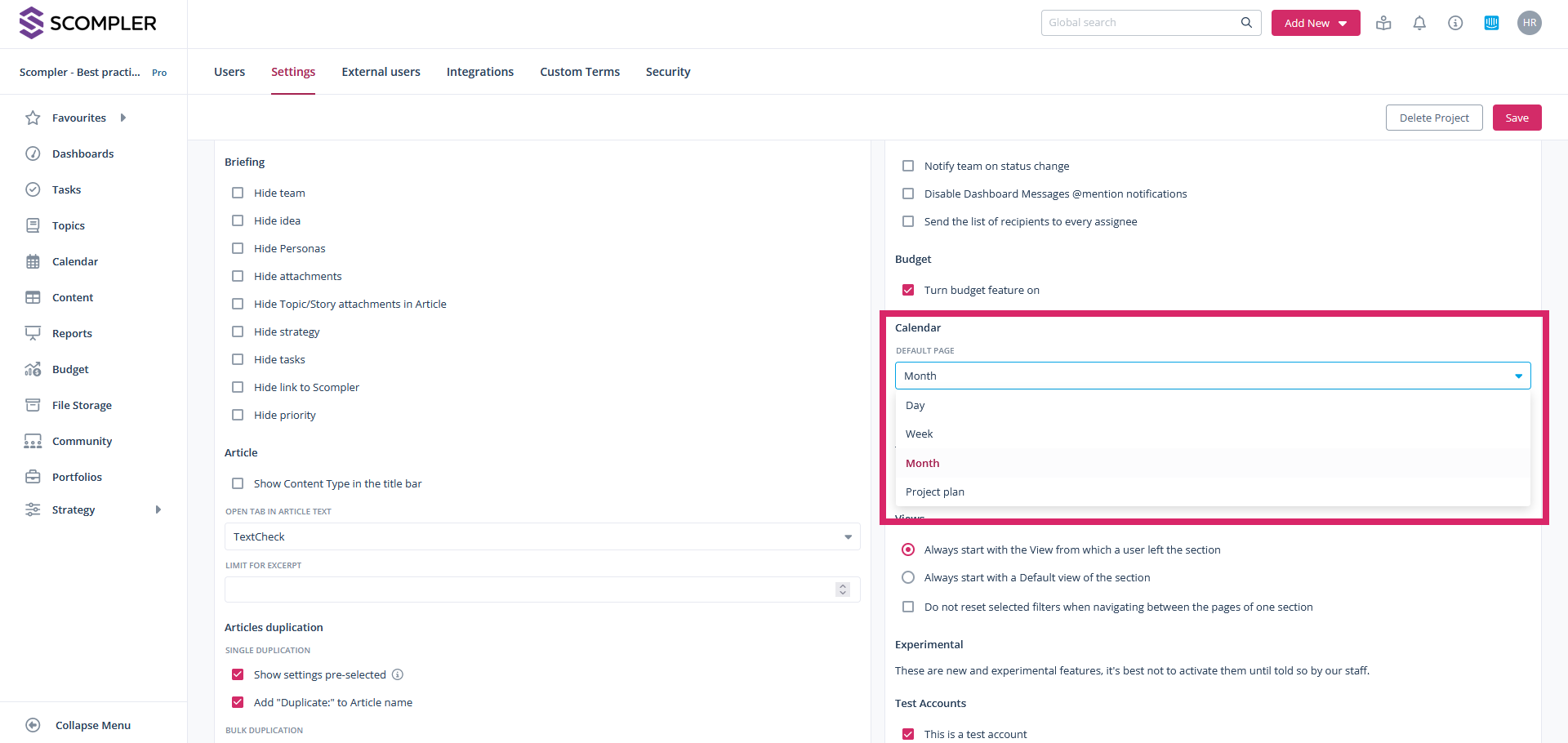1568x743 pixels.
Task: Select Always start with a Default view
Action: (908, 577)
